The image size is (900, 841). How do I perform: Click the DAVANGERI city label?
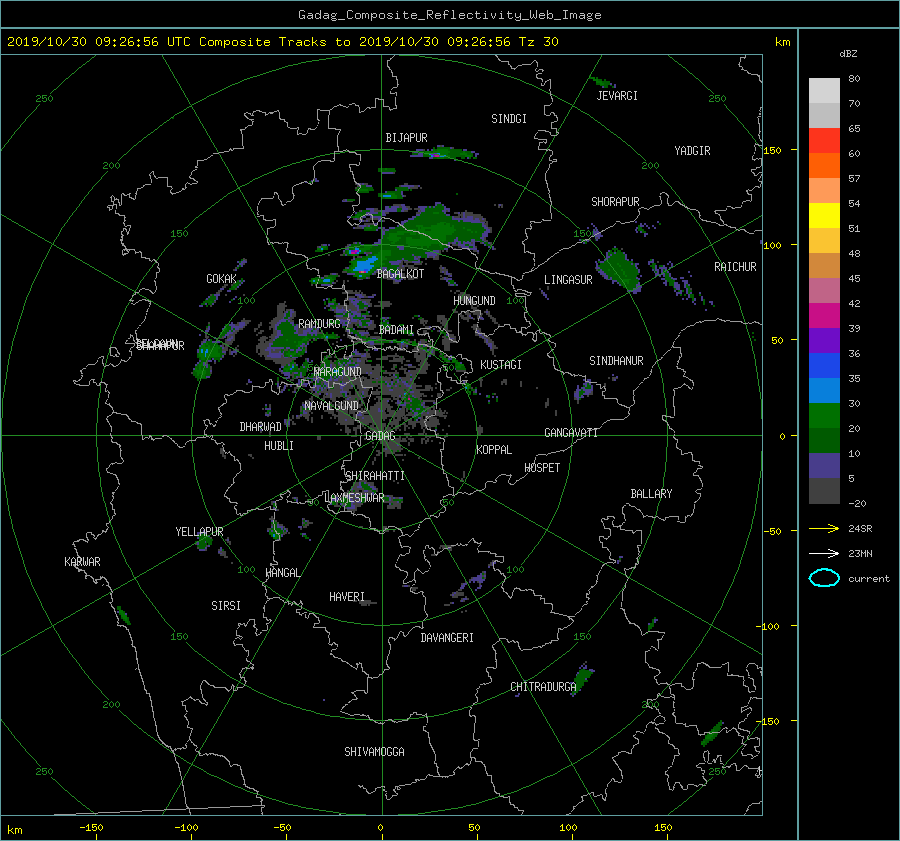pyautogui.click(x=447, y=638)
